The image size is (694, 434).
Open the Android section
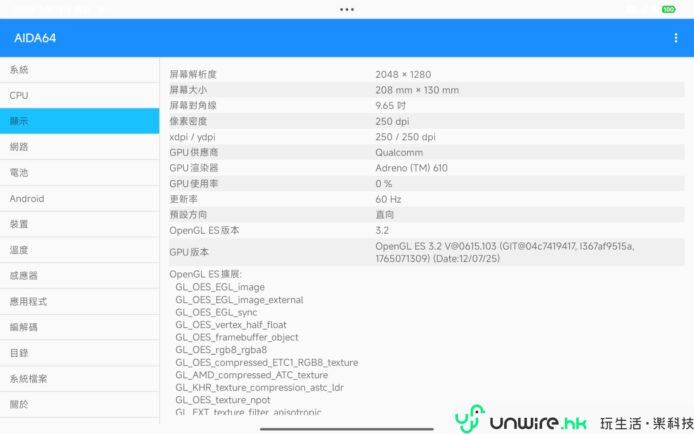point(80,199)
